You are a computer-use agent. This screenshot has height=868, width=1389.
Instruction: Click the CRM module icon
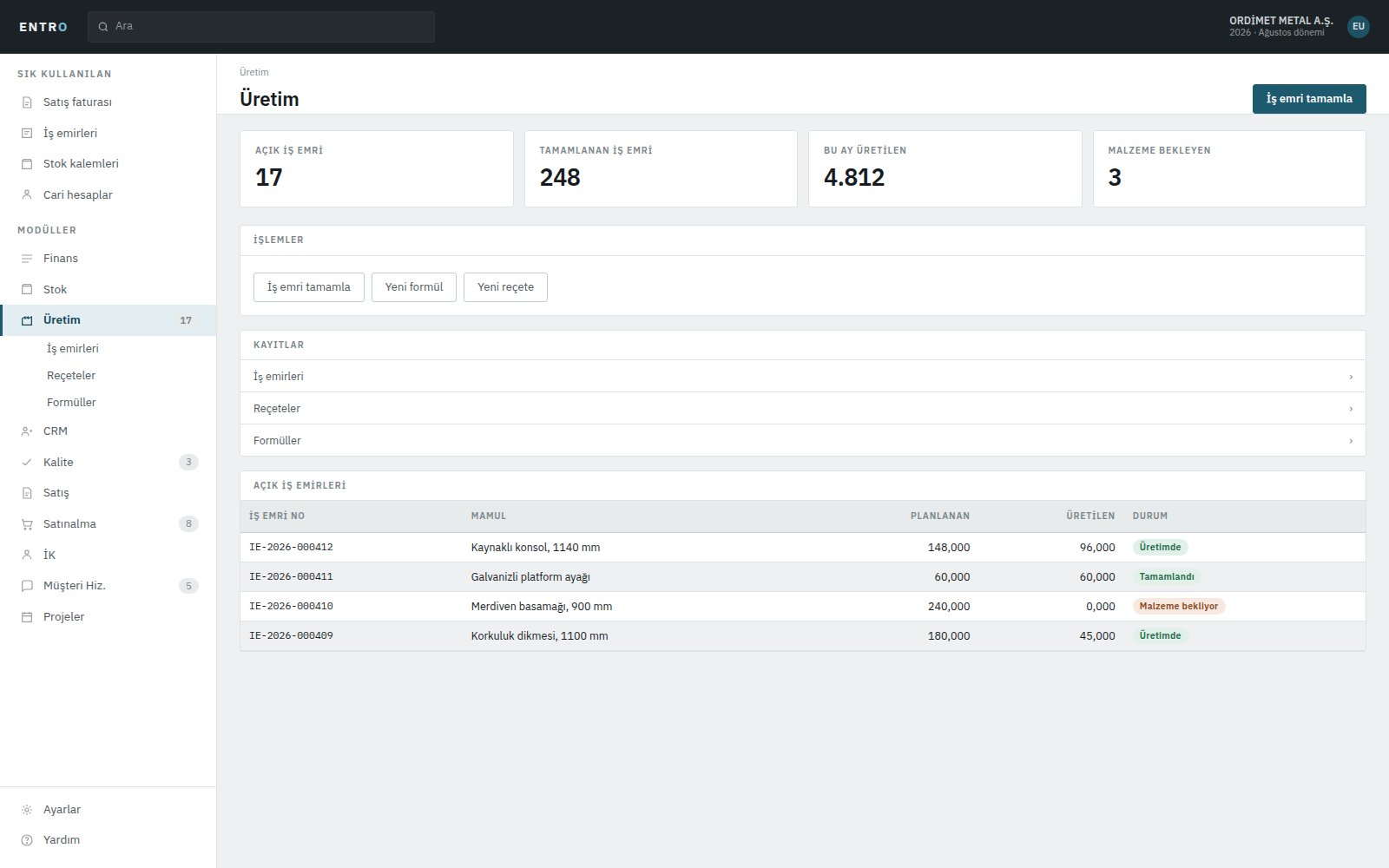[27, 431]
